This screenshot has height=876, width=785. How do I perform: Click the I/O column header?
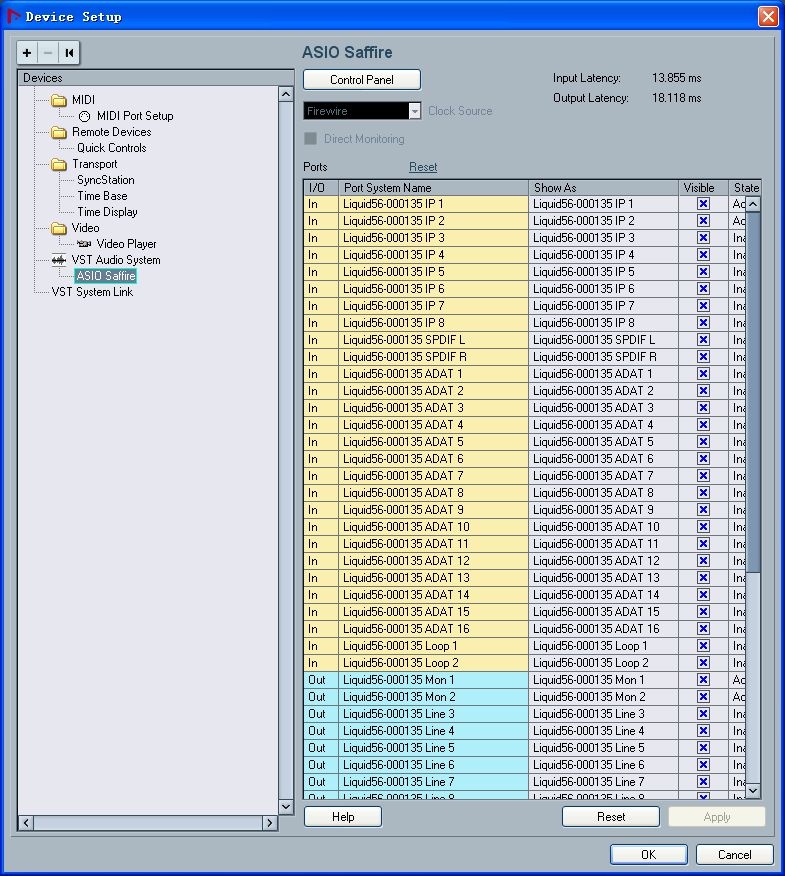click(321, 188)
